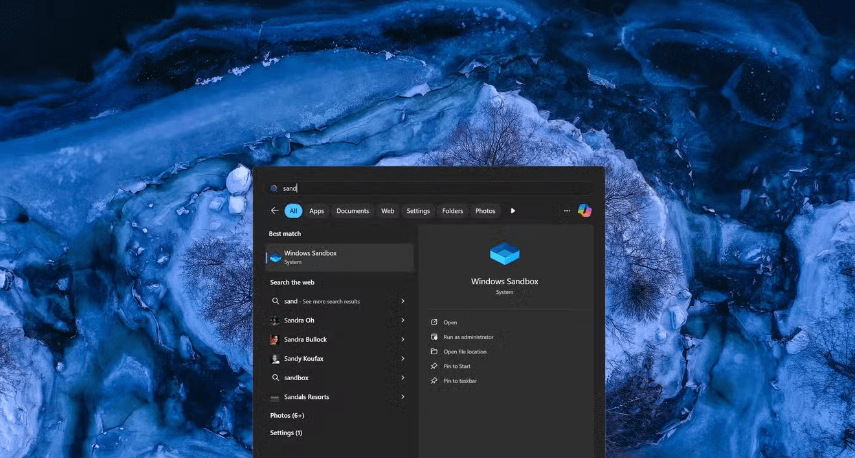
Task: Click the Pin to Start pin icon
Action: [434, 366]
